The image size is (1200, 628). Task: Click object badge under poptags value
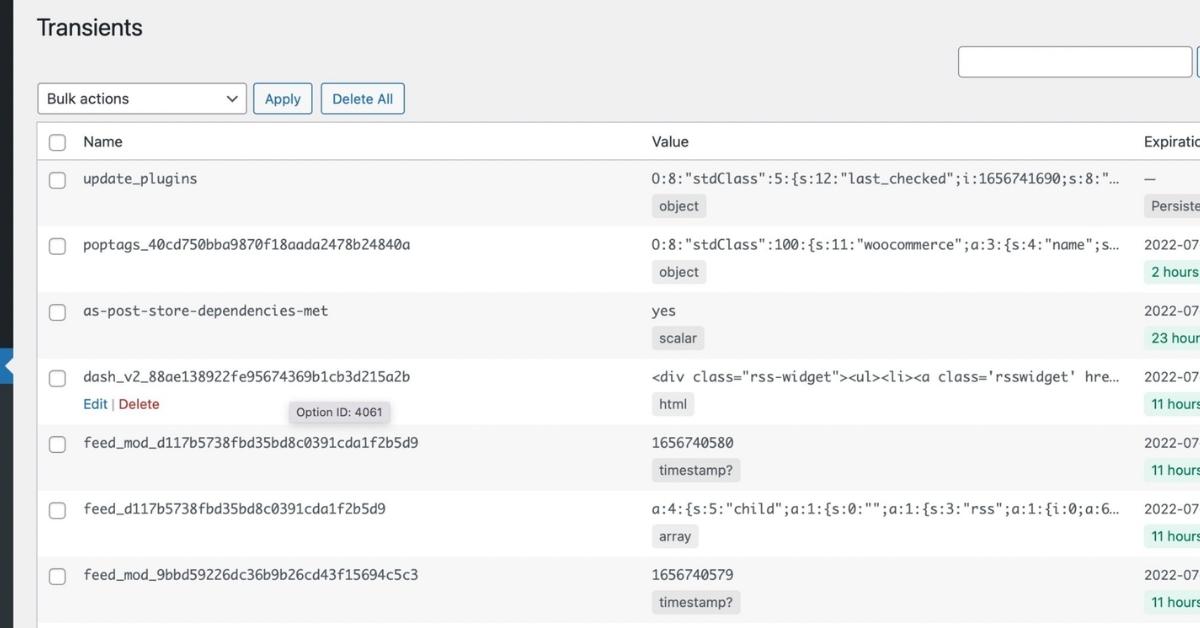[679, 272]
